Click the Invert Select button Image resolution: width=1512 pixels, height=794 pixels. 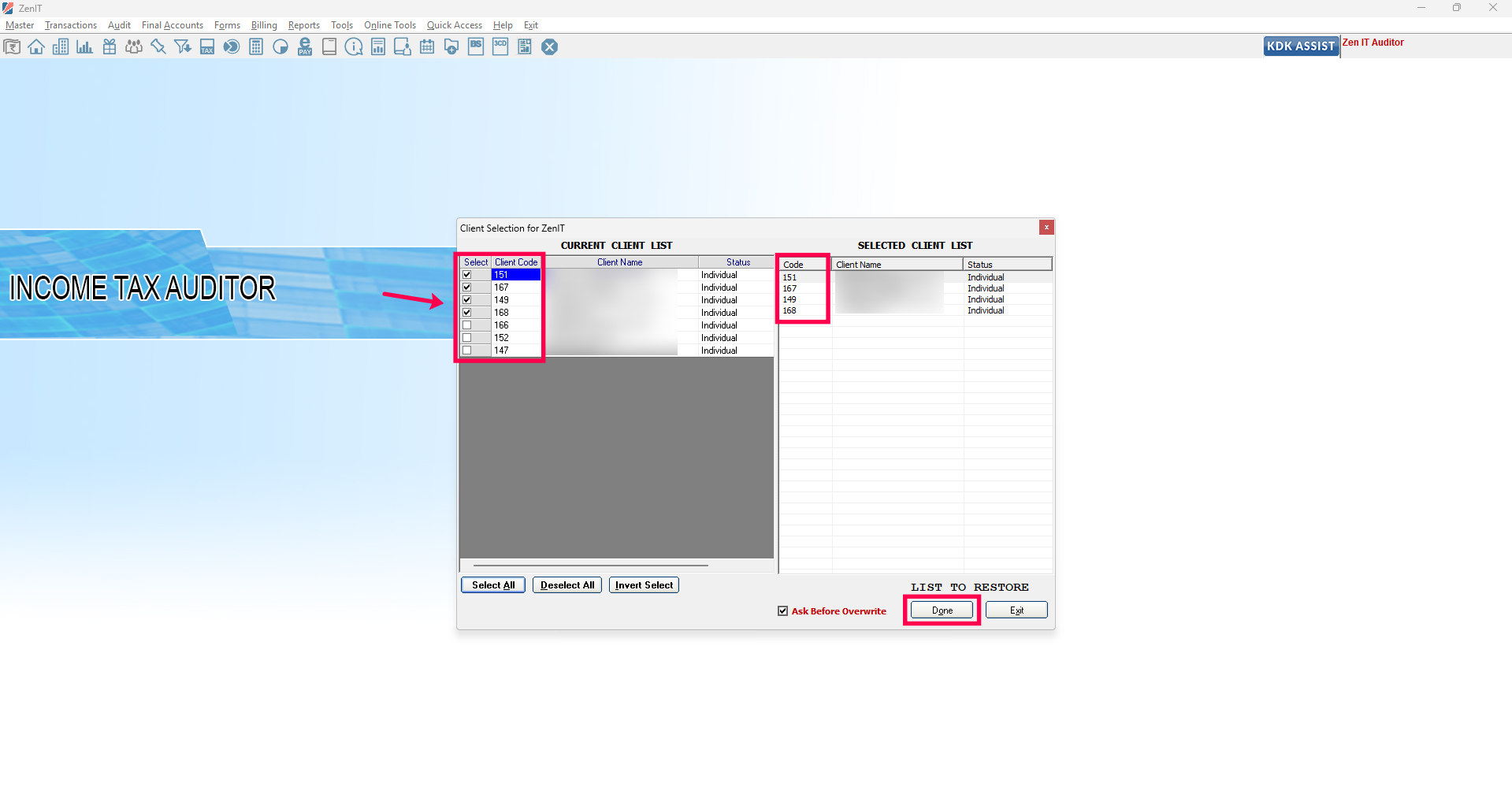point(644,585)
